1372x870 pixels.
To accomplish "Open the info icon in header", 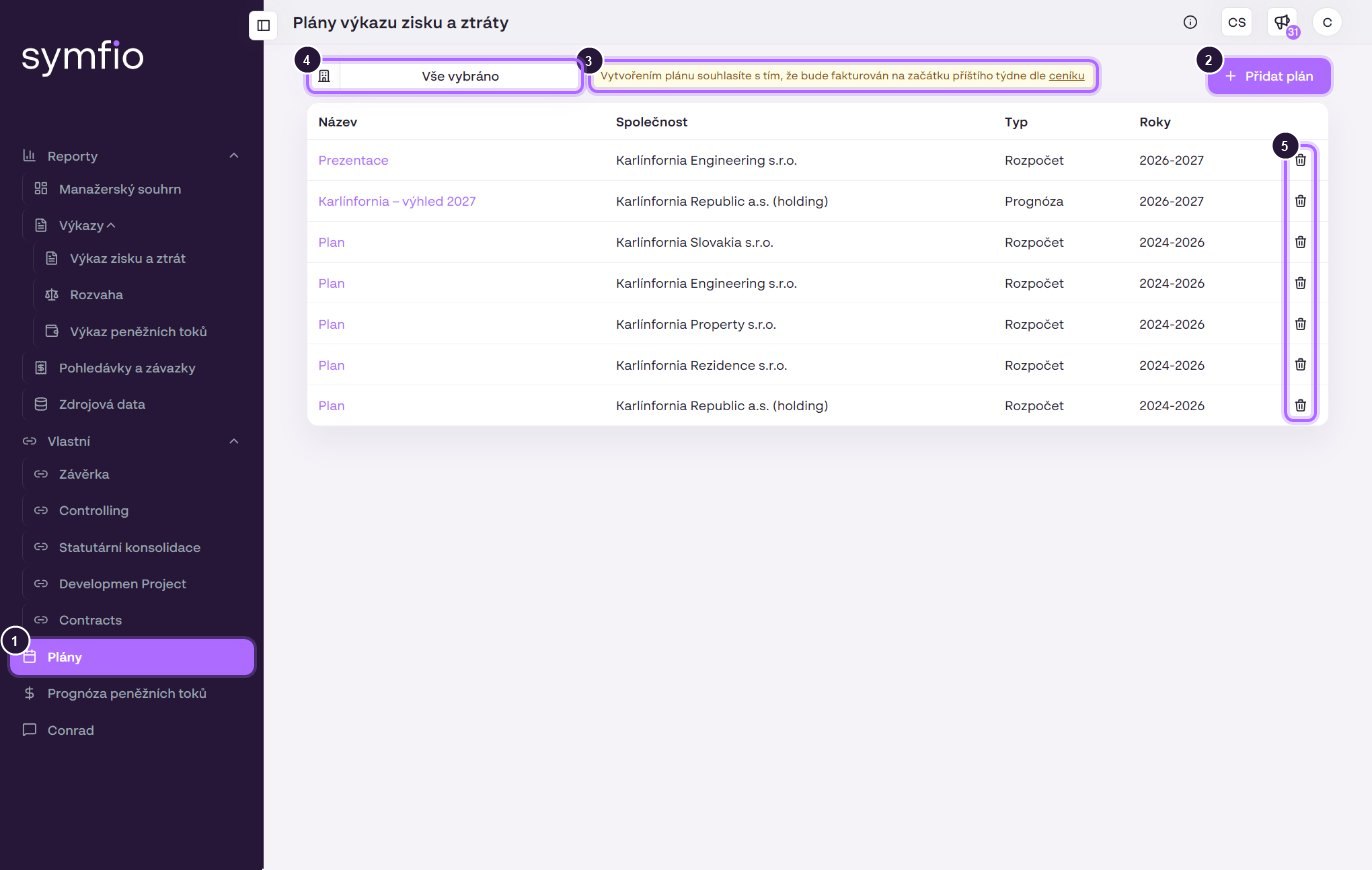I will (1190, 22).
